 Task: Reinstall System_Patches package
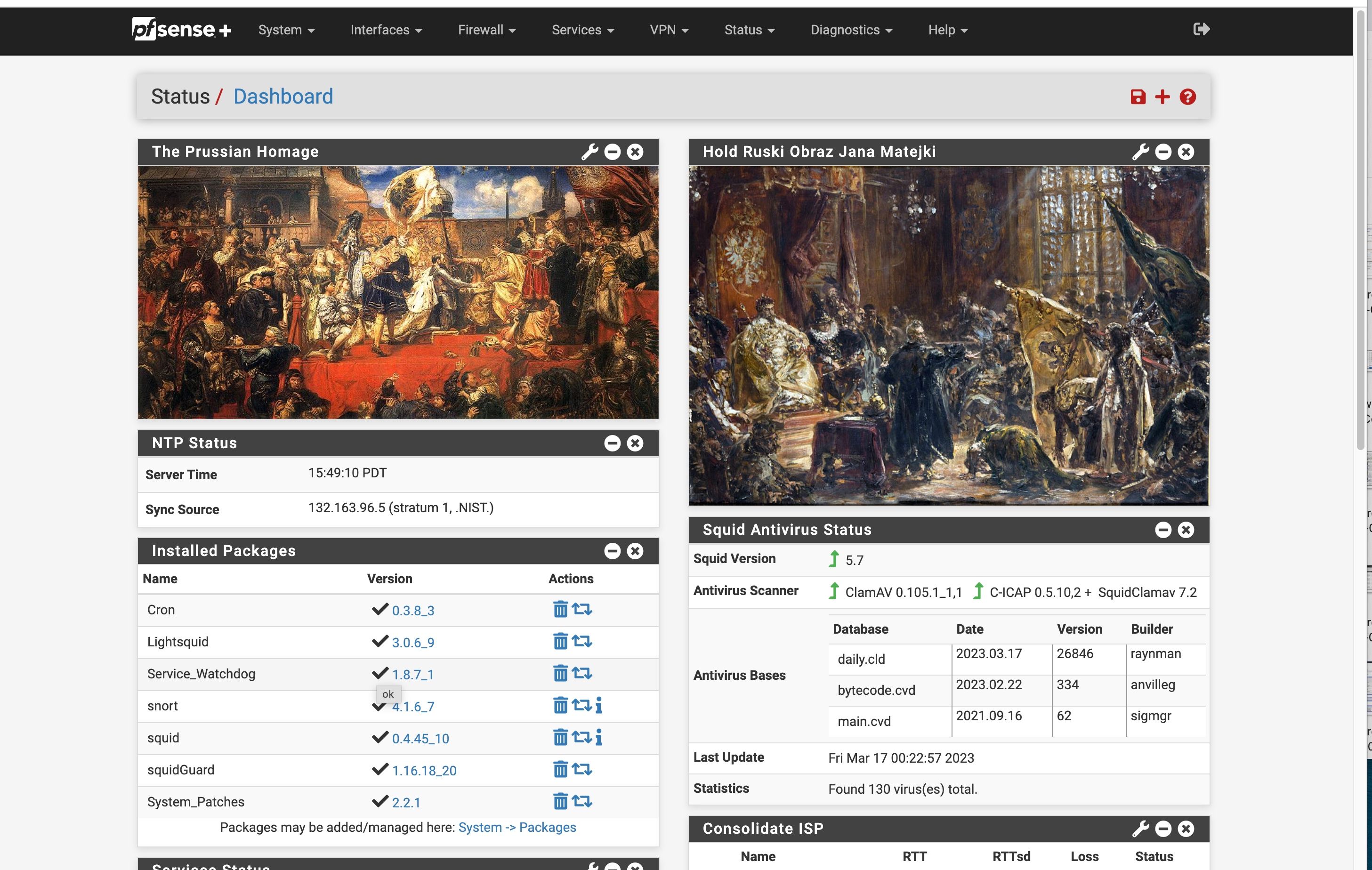[582, 801]
